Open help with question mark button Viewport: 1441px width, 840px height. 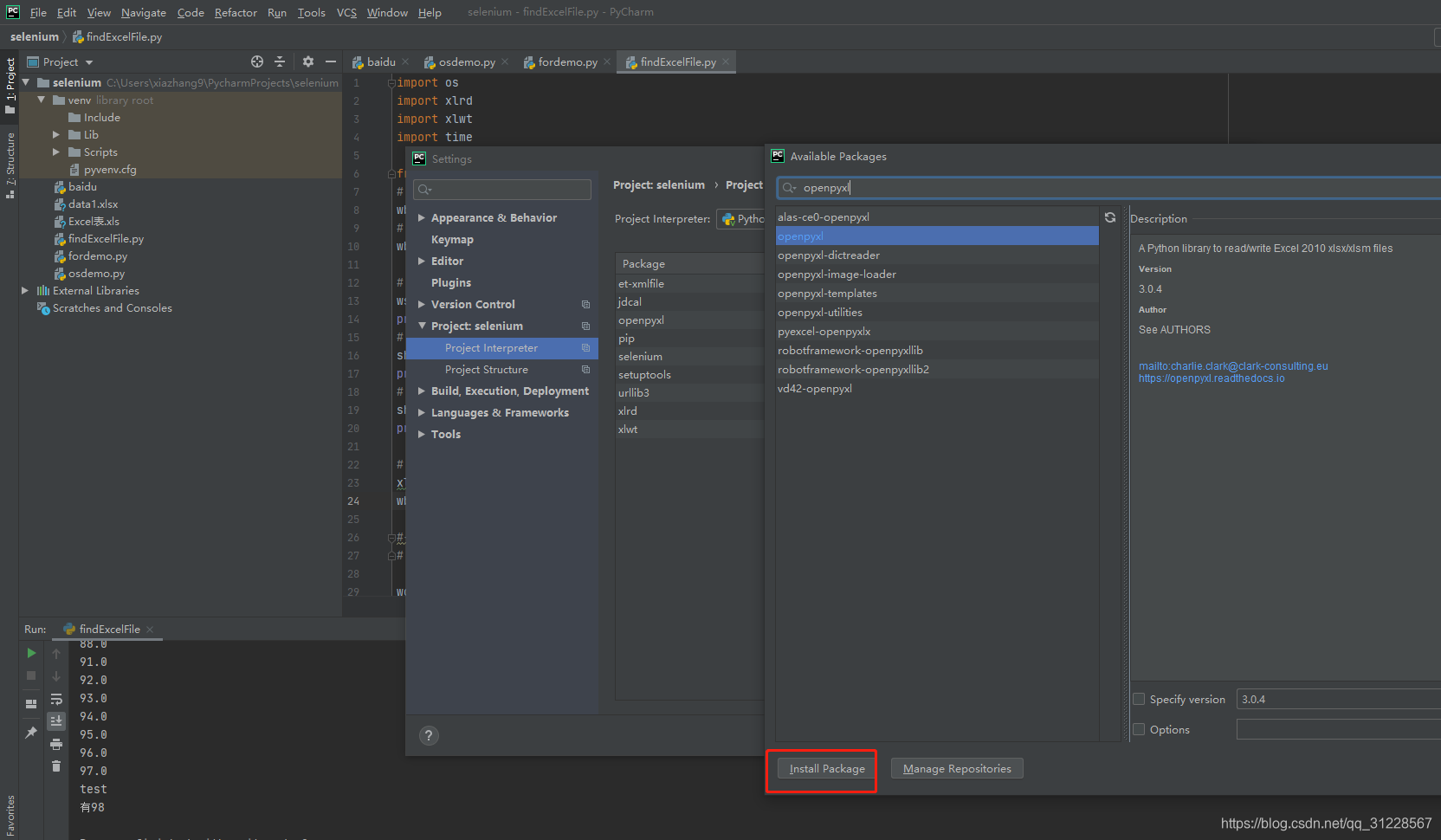click(x=429, y=735)
